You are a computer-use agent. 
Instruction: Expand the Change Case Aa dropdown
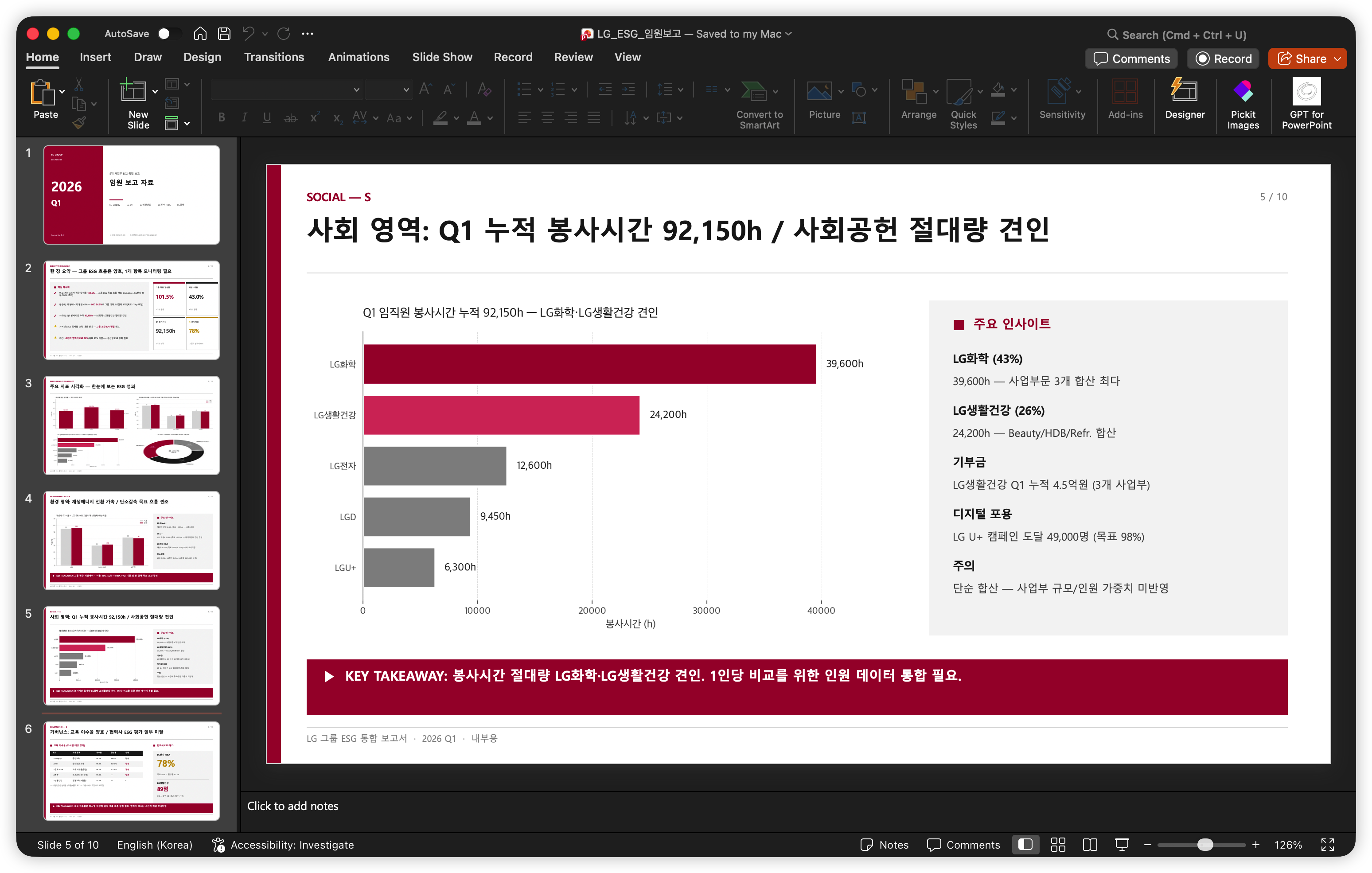click(x=409, y=118)
